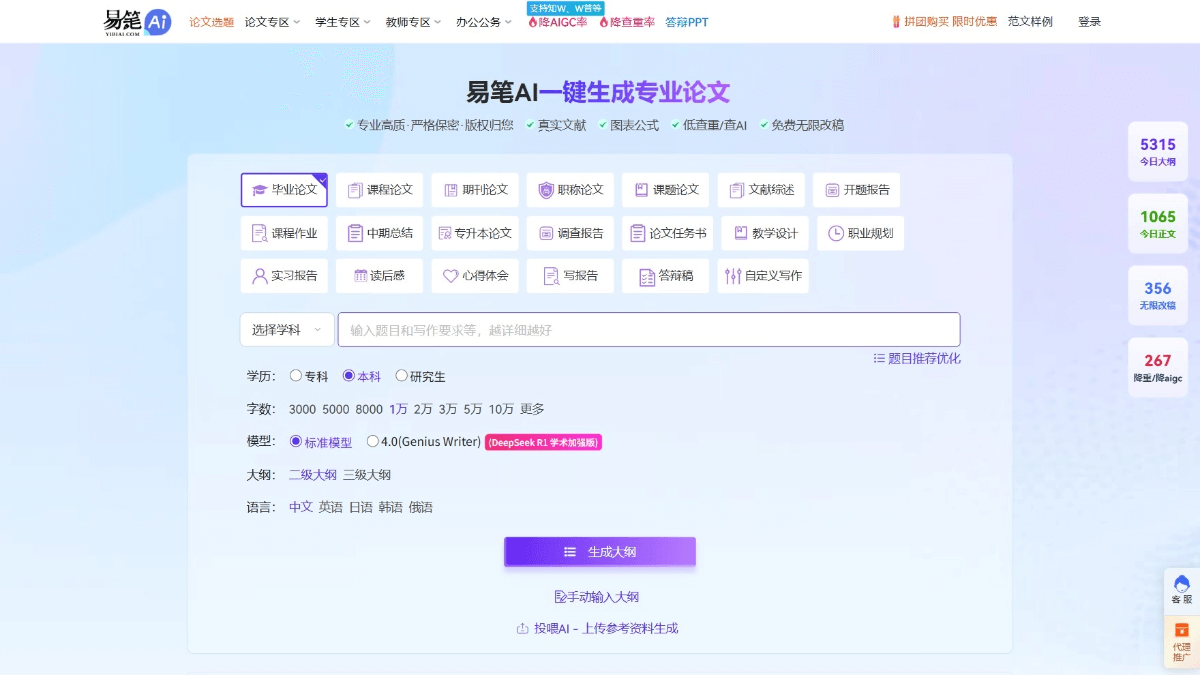Open the 5315 今日大纲 counter card
The height and width of the screenshot is (675, 1200).
pyautogui.click(x=1158, y=152)
